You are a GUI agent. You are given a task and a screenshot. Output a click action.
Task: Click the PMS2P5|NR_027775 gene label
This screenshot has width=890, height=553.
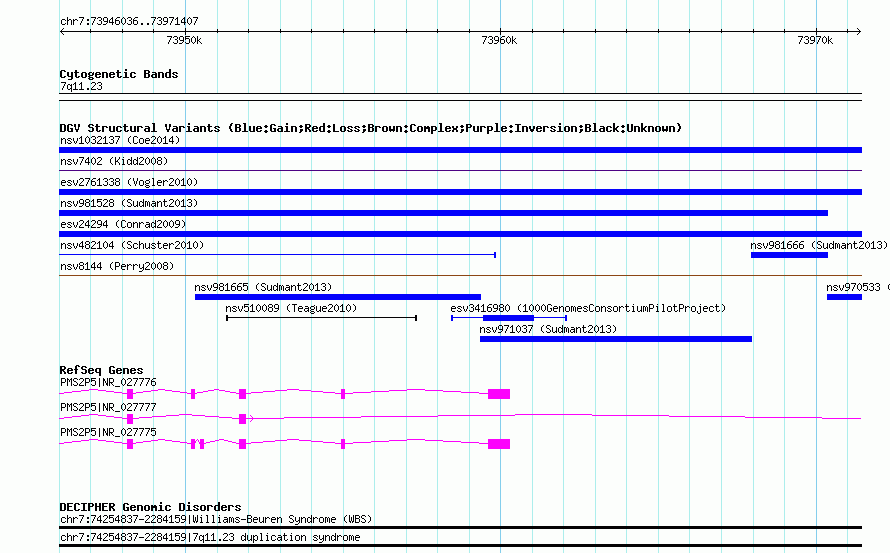point(108,432)
